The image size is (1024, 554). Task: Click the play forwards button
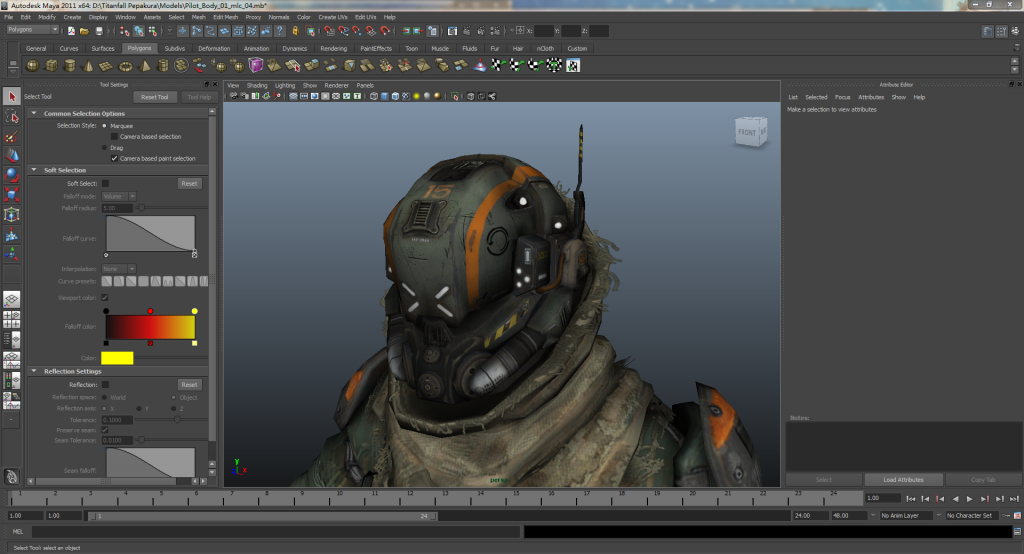[969, 498]
